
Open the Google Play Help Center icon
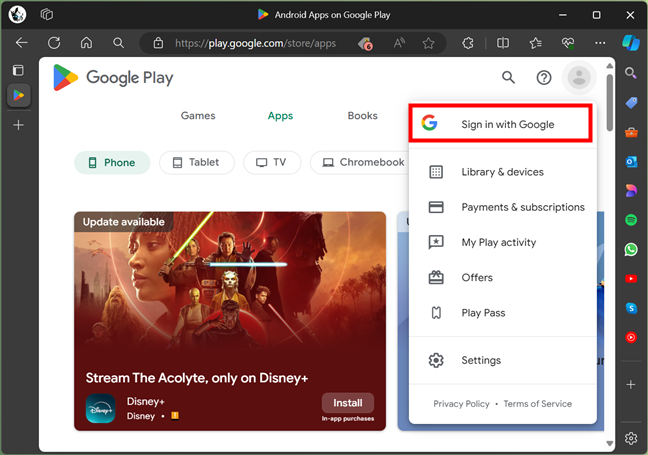[x=544, y=77]
